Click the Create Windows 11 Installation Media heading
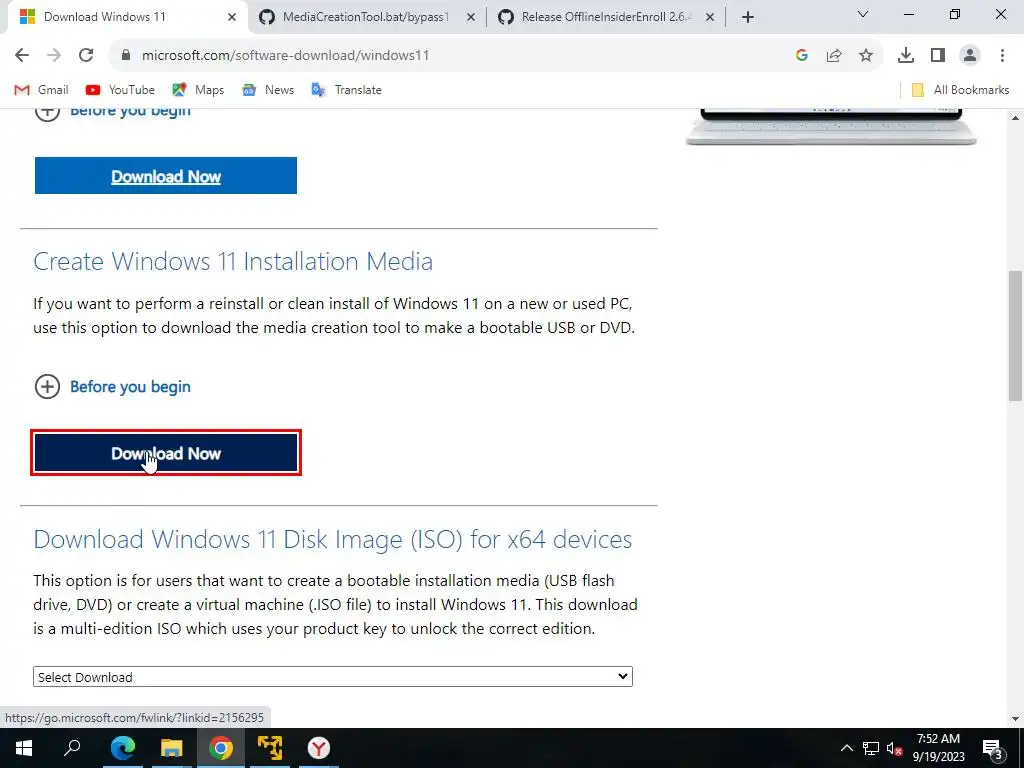This screenshot has width=1024, height=768. pyautogui.click(x=233, y=261)
